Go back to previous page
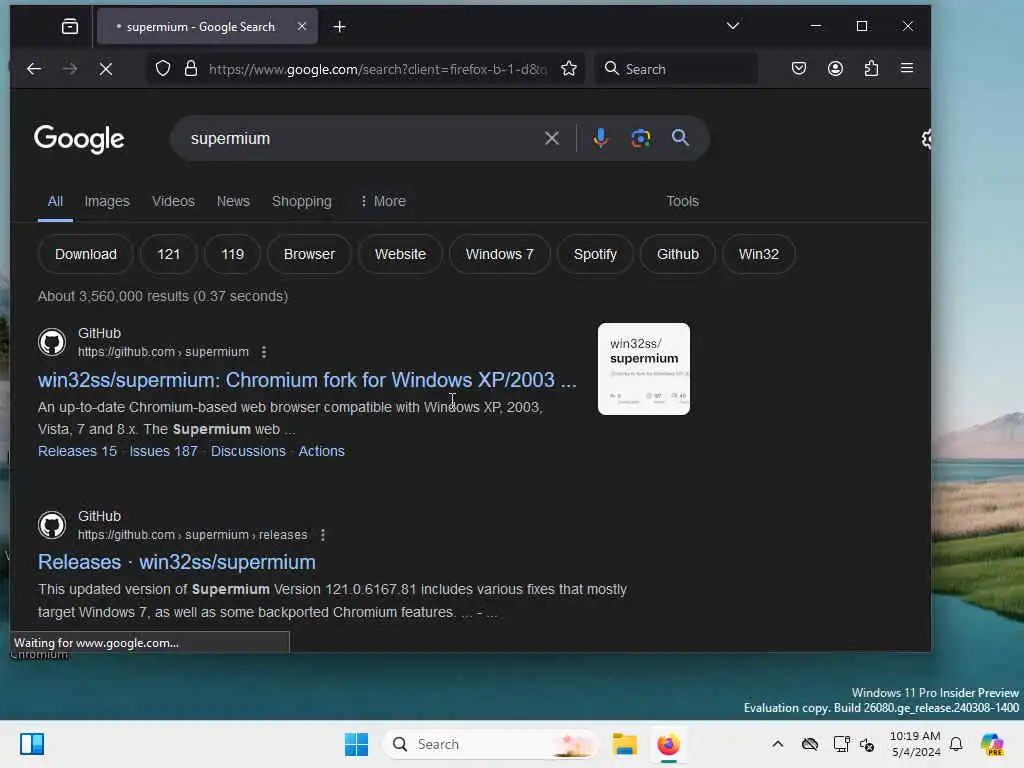Viewport: 1024px width, 768px height. 34,69
